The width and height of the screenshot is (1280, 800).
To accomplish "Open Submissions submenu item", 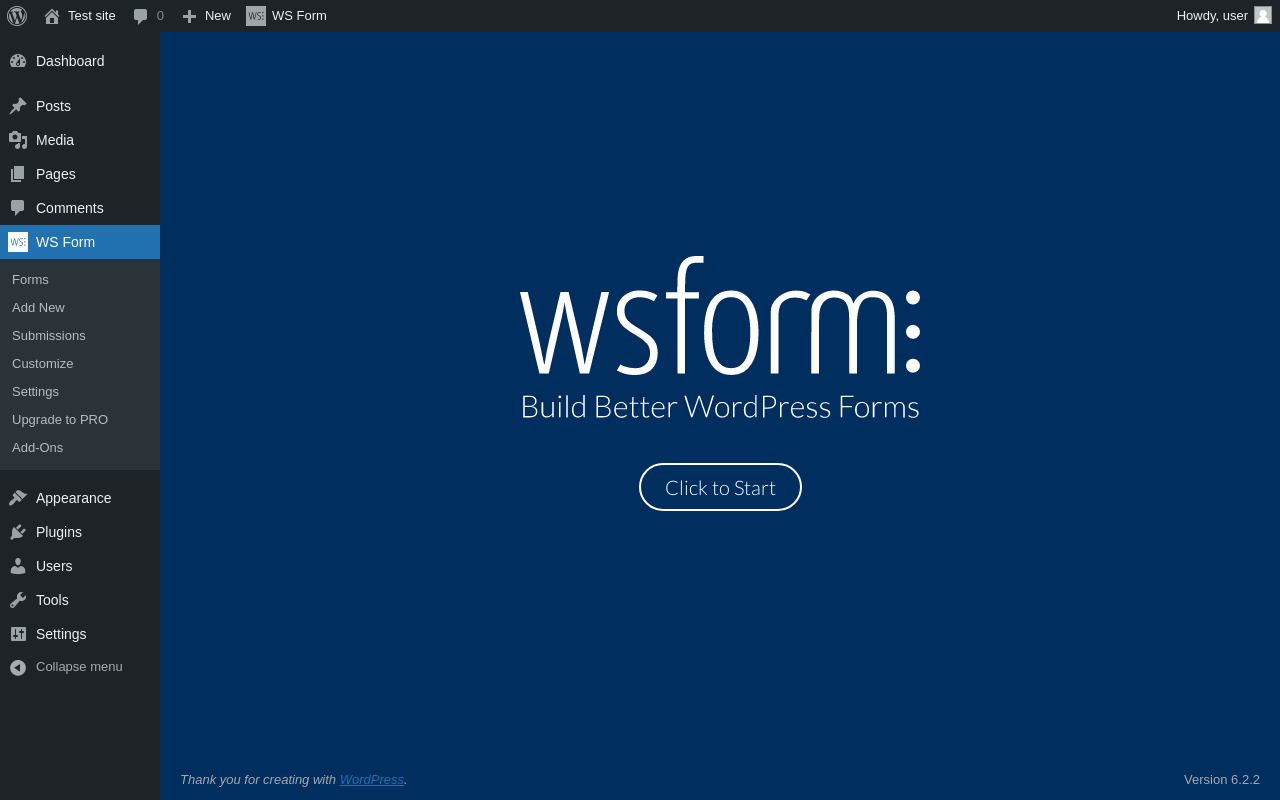I will point(80,336).
